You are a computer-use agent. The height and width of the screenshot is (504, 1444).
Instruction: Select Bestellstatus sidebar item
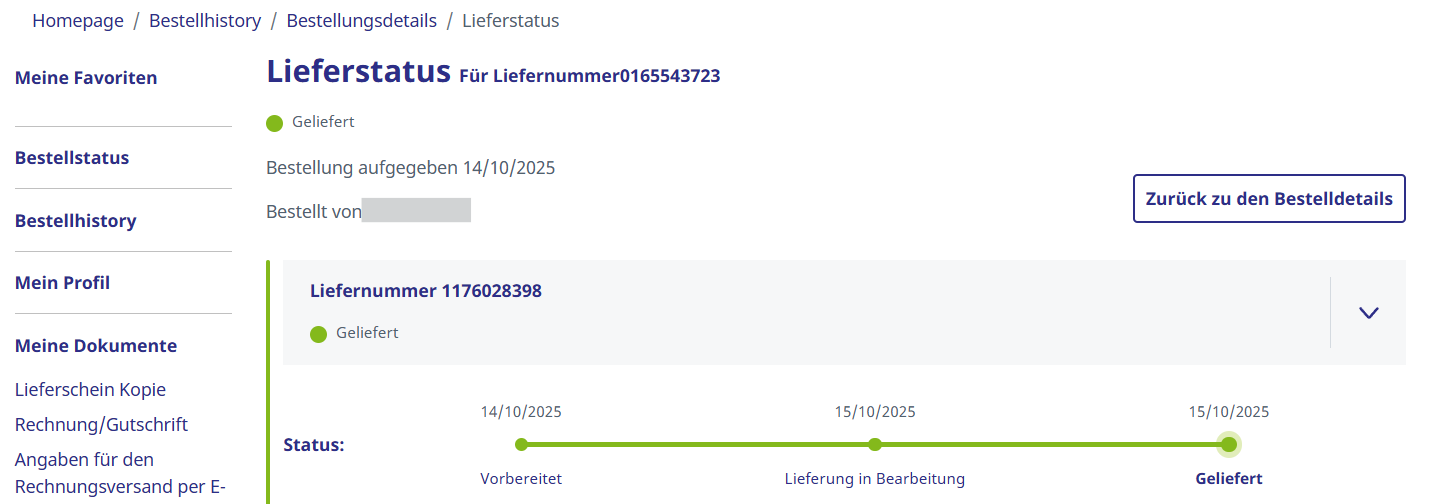click(x=72, y=158)
